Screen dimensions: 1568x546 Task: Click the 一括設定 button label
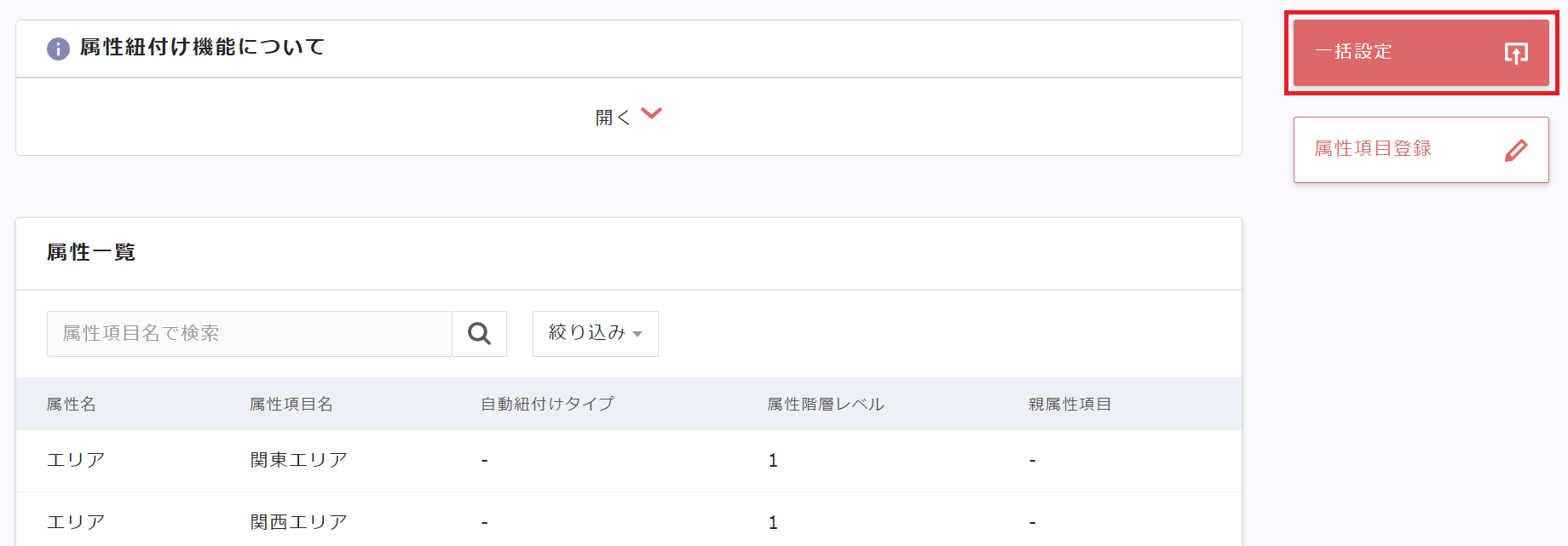click(1353, 52)
